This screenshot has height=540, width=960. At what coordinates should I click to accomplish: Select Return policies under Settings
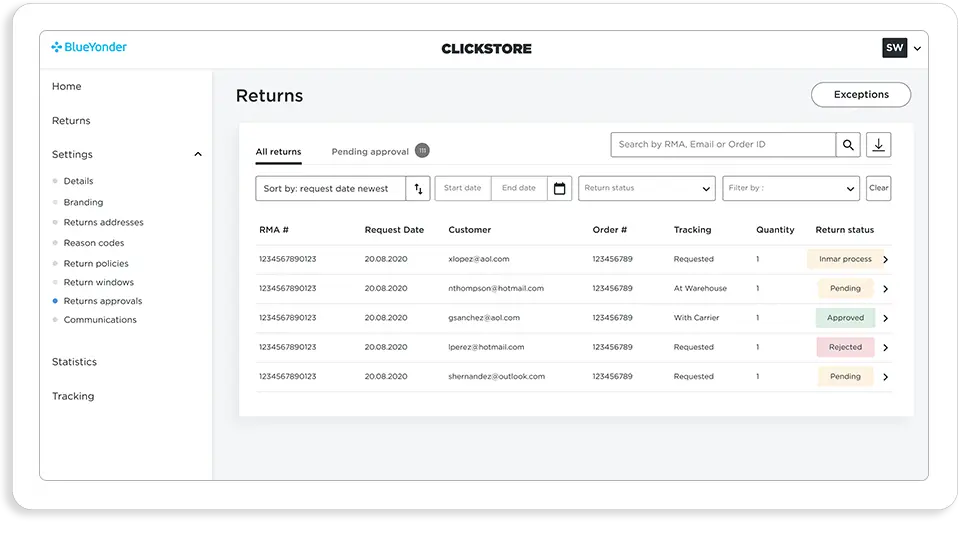point(96,263)
